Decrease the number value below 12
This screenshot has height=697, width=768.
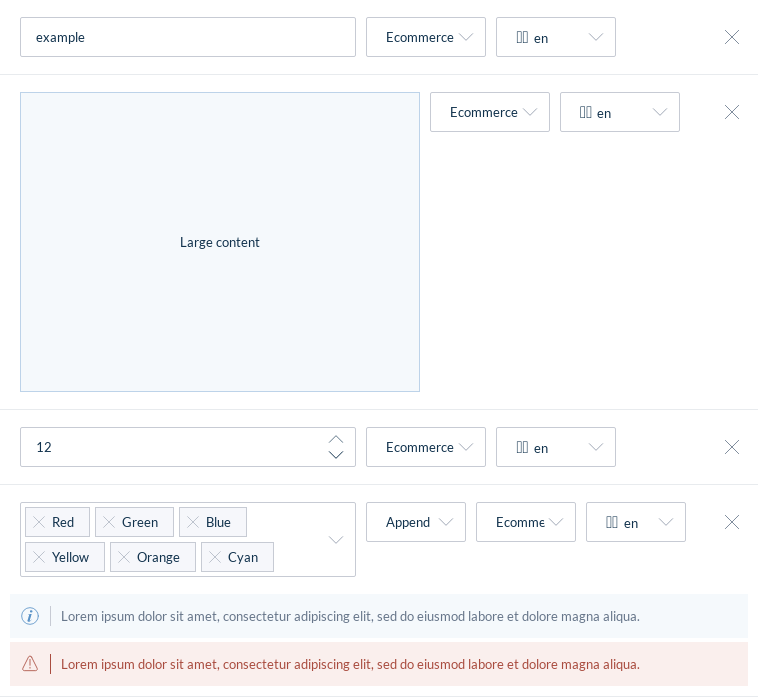(x=336, y=455)
